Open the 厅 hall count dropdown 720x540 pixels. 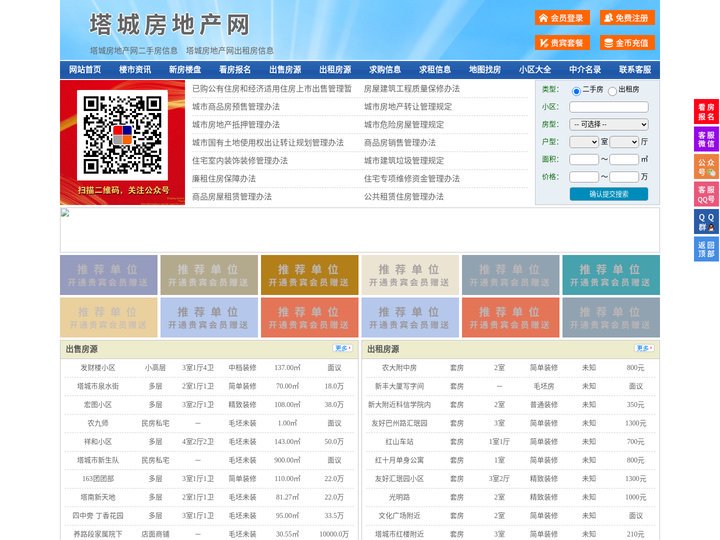[624, 142]
